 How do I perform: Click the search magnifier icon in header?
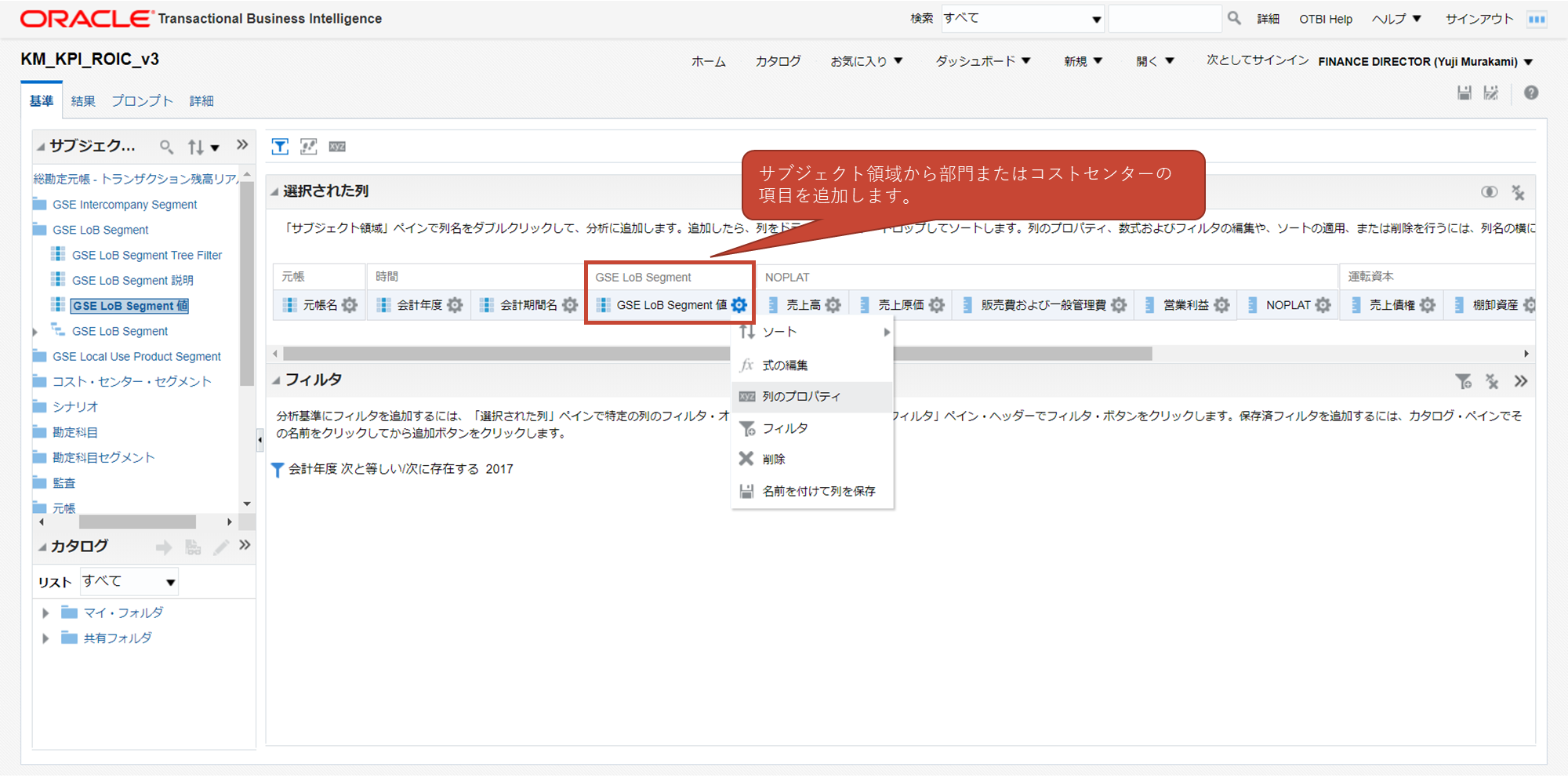click(x=1234, y=18)
